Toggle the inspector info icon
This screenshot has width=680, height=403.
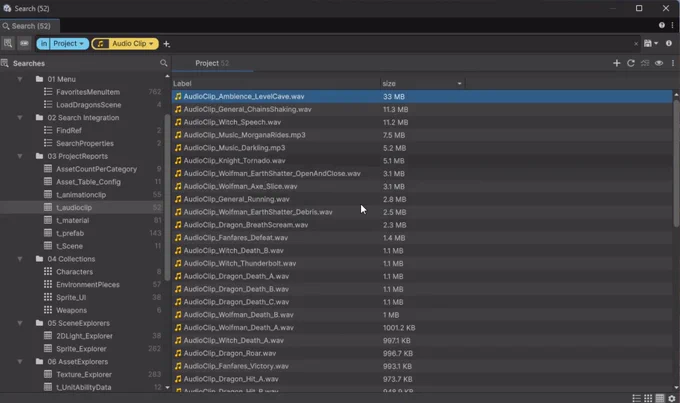pyautogui.click(x=669, y=43)
